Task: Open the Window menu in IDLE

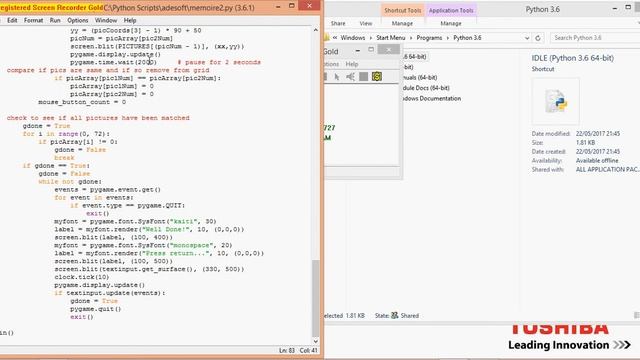Action: (106, 20)
